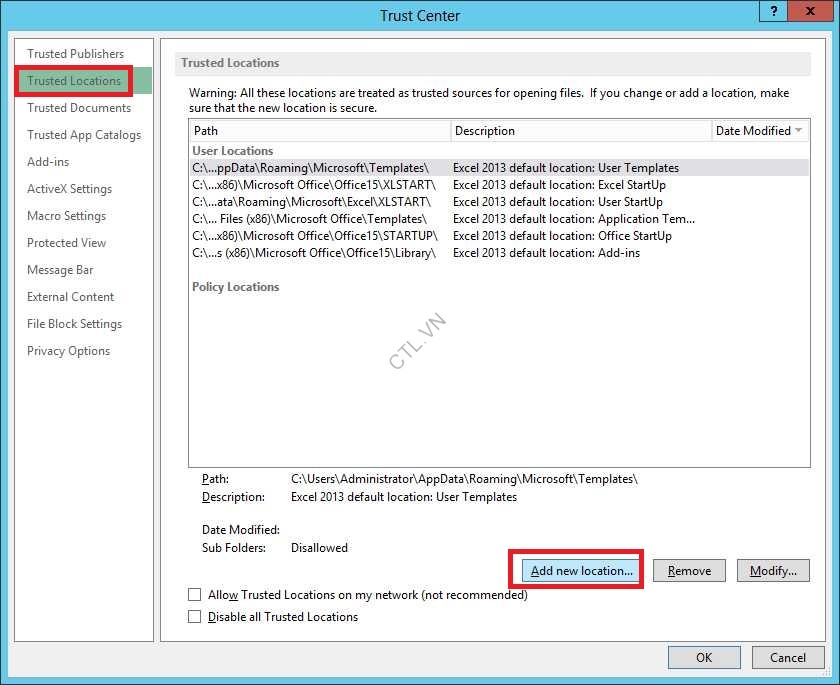This screenshot has height=685, width=840.
Task: Confirm changes with the OK button
Action: [x=704, y=657]
